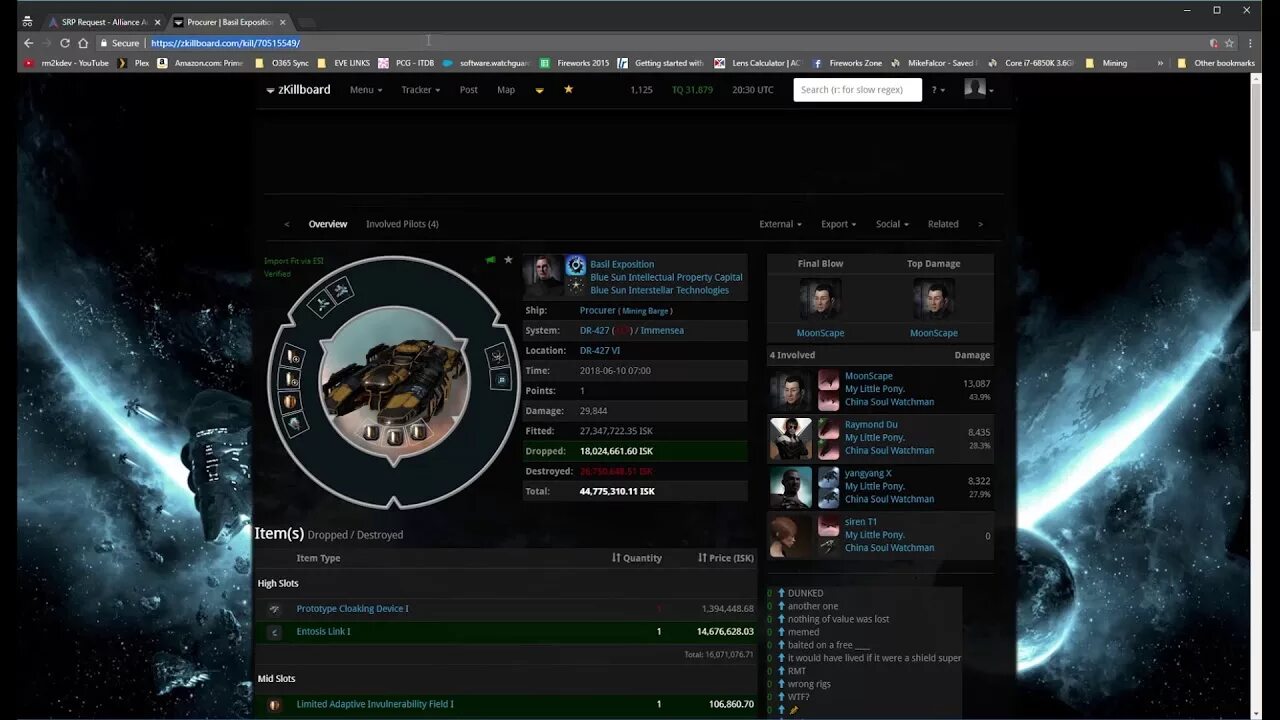Screen dimensions: 1280x720
Task: Click the green flag icon above fitting
Action: (490, 260)
